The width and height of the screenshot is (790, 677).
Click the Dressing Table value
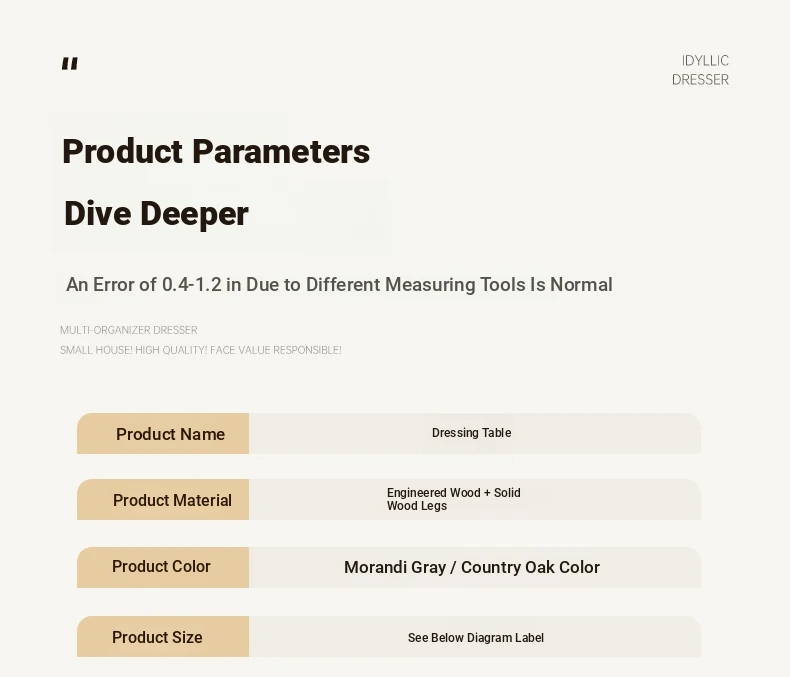click(471, 433)
